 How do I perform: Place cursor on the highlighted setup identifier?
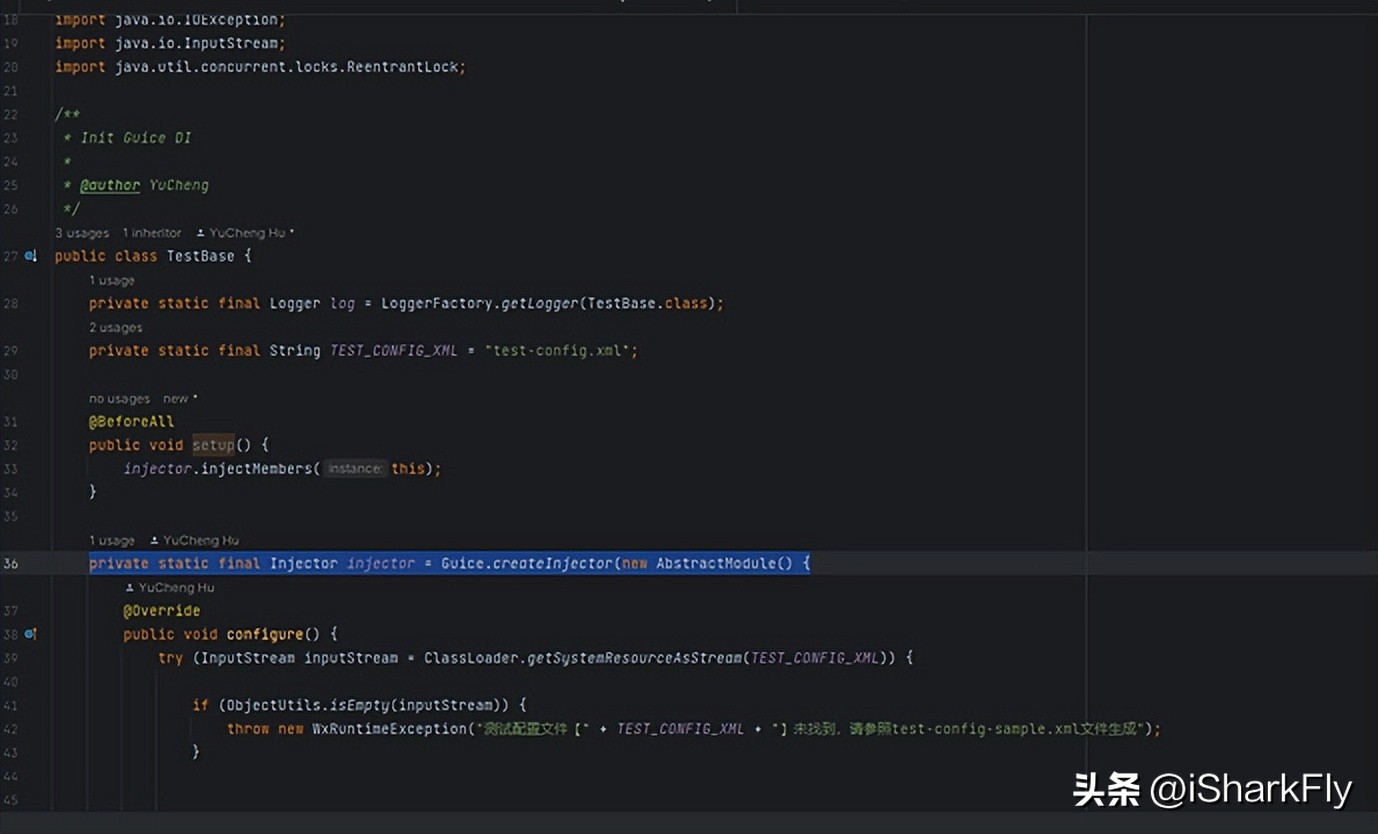[213, 444]
